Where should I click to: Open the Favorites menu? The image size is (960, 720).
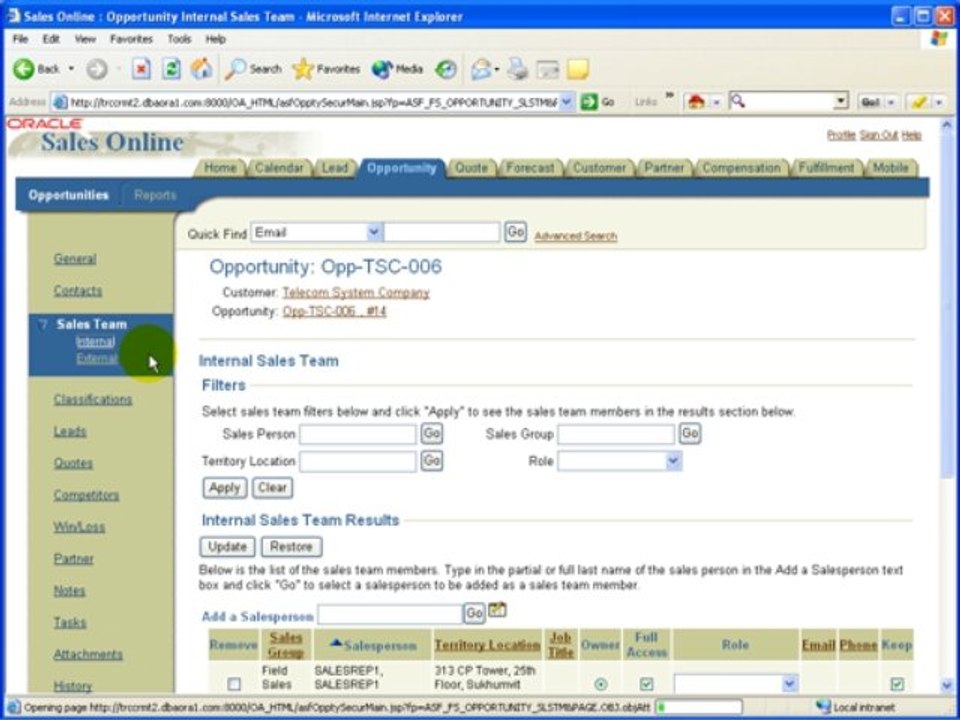click(131, 39)
